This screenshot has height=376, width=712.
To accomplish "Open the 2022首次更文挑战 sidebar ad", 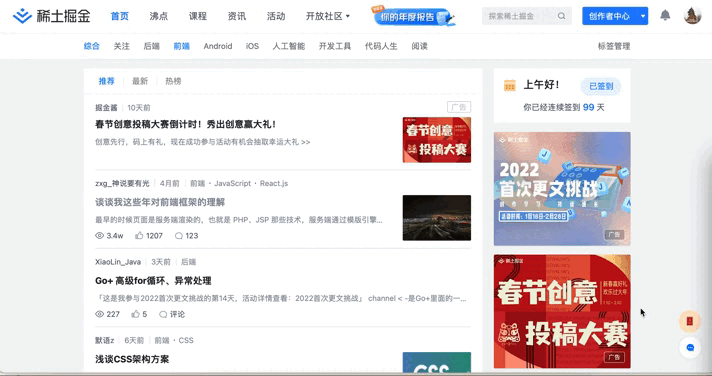I will pyautogui.click(x=562, y=189).
